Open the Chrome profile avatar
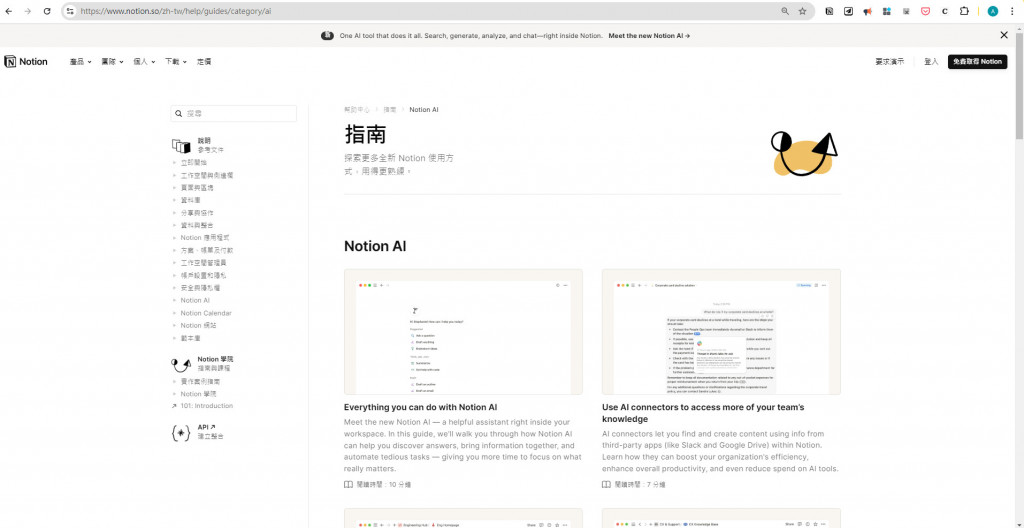The height and width of the screenshot is (528, 1024). tap(993, 11)
